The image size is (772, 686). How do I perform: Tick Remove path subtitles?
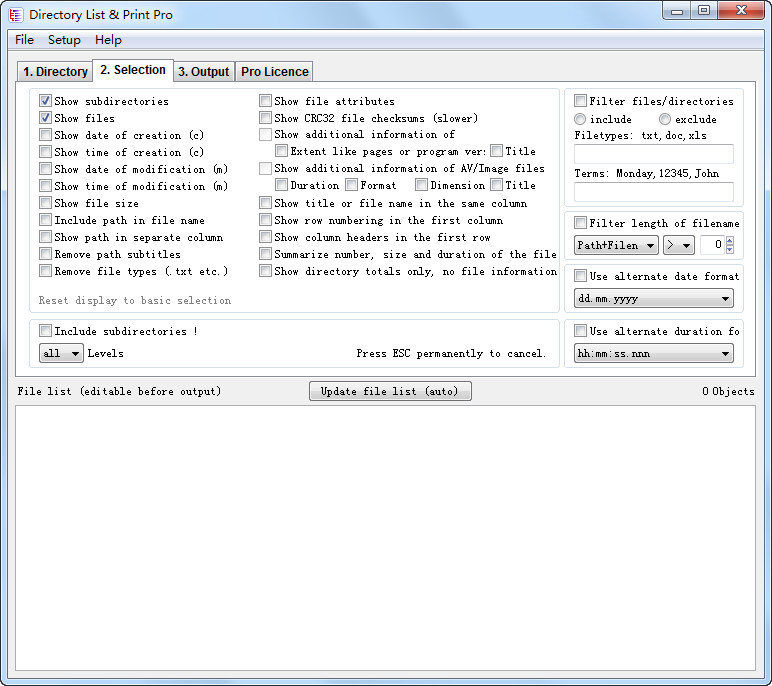(x=45, y=254)
